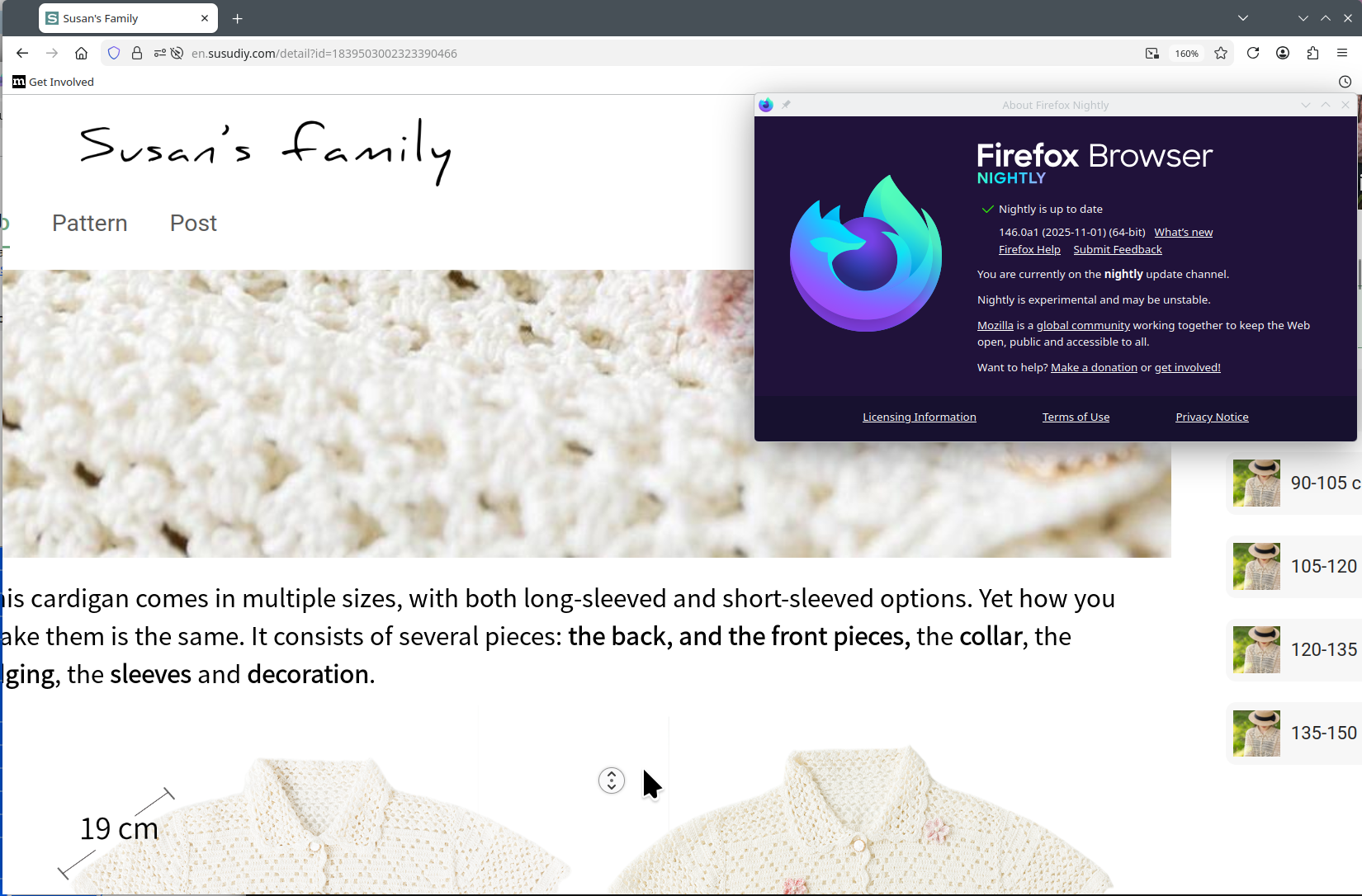Open the Firefox home page
1362x896 pixels.
point(81,54)
